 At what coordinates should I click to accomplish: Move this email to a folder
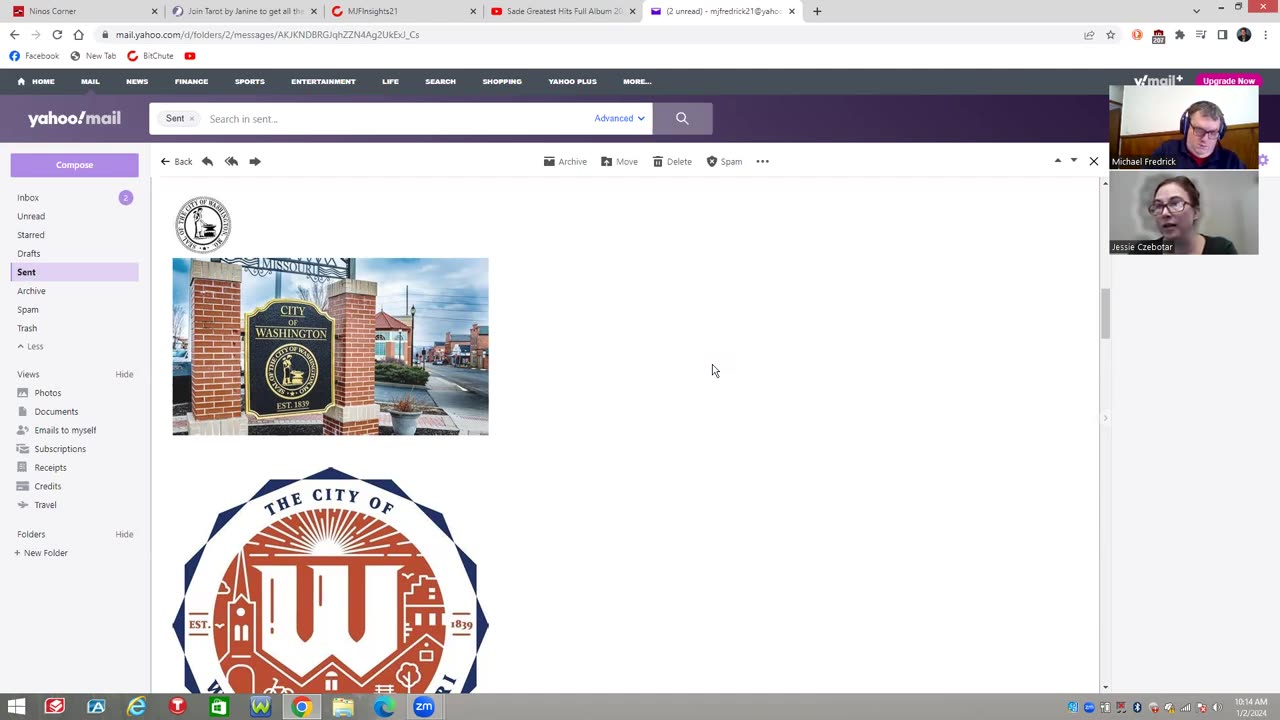[619, 161]
